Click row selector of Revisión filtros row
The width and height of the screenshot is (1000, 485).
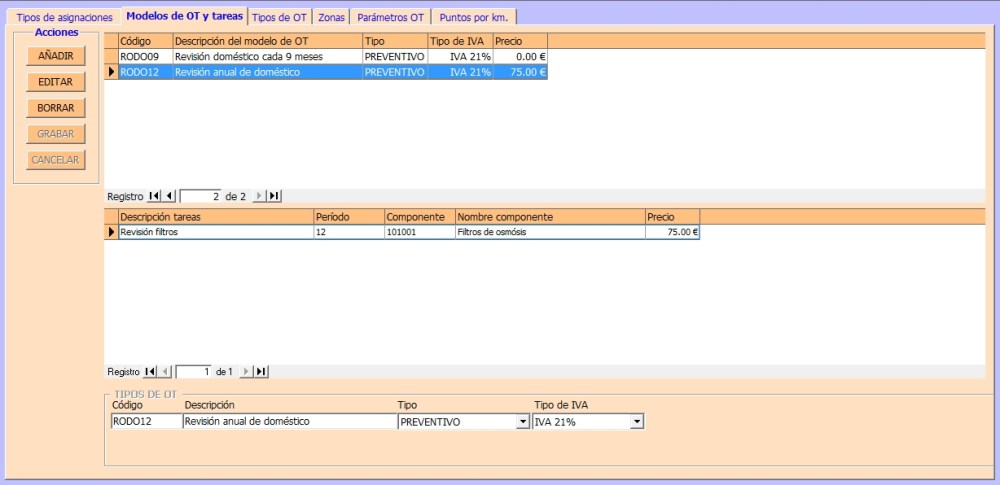112,232
